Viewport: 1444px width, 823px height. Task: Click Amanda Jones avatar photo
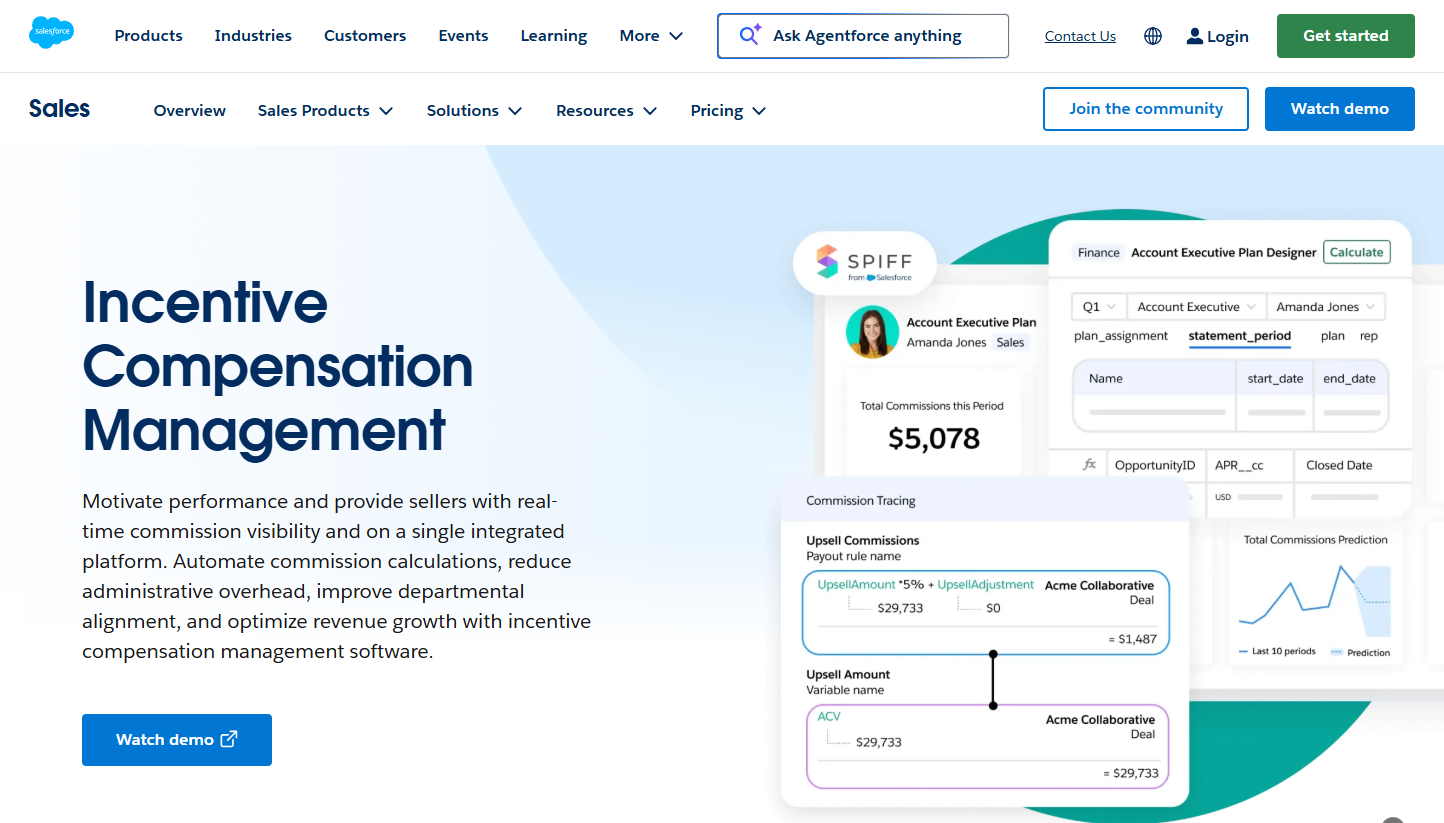tap(872, 332)
